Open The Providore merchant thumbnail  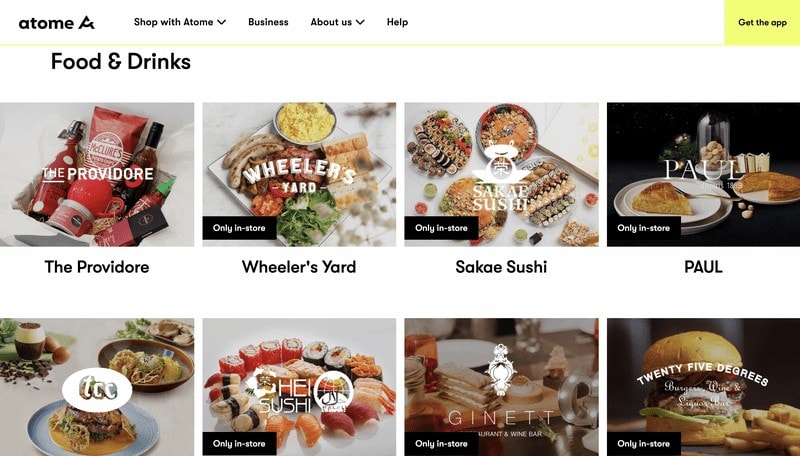(x=97, y=174)
